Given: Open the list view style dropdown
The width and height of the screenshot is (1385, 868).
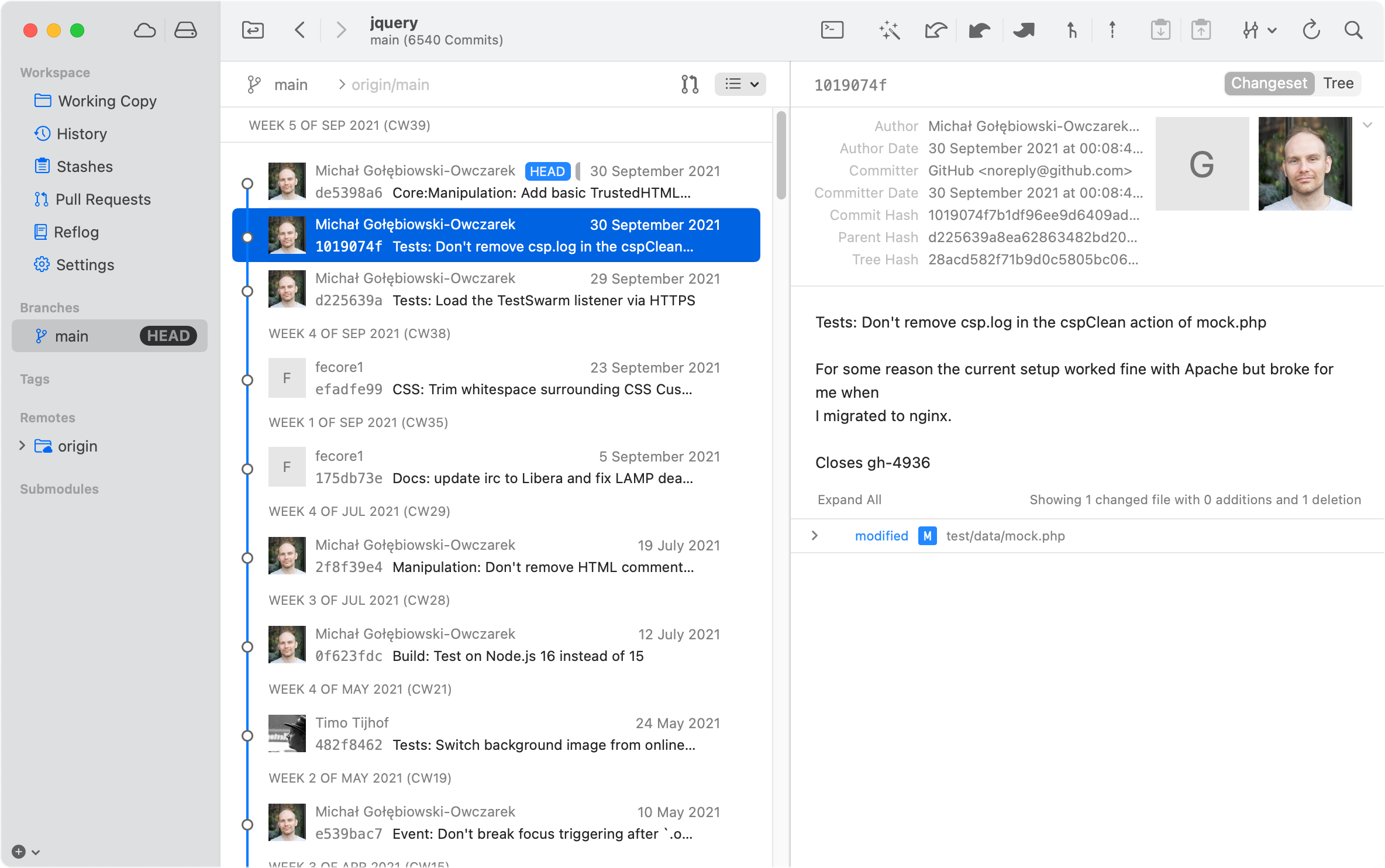Looking at the screenshot, I should click(740, 84).
